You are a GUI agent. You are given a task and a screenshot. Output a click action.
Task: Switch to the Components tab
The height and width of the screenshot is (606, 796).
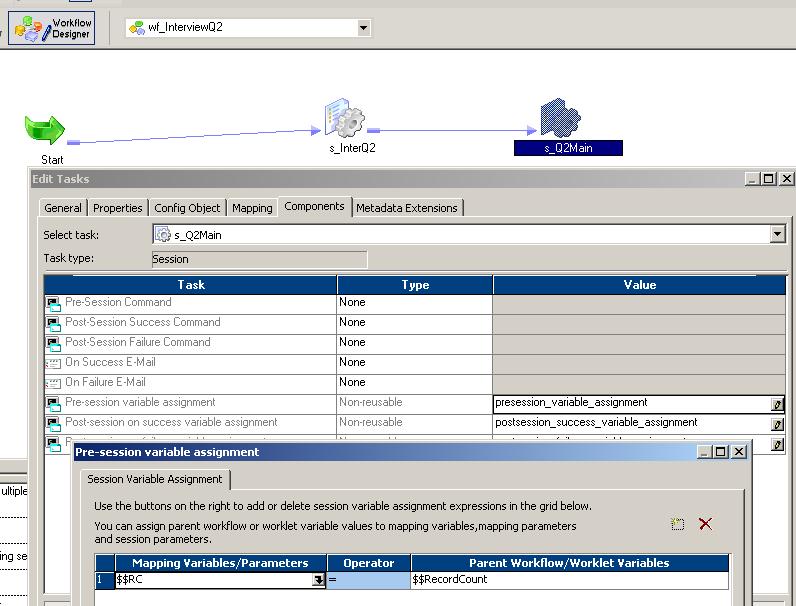314,207
